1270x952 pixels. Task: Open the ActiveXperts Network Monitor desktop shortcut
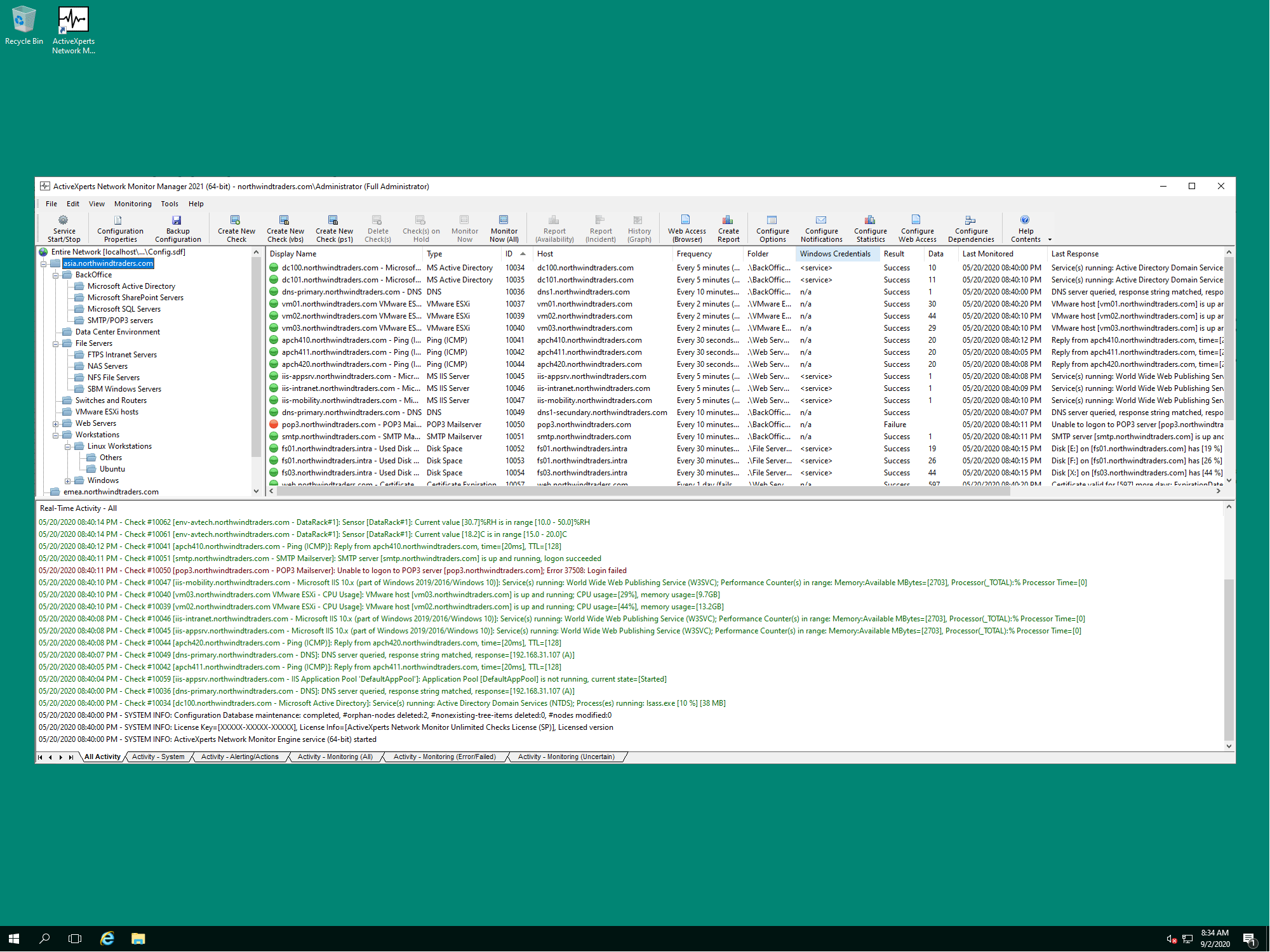(74, 30)
